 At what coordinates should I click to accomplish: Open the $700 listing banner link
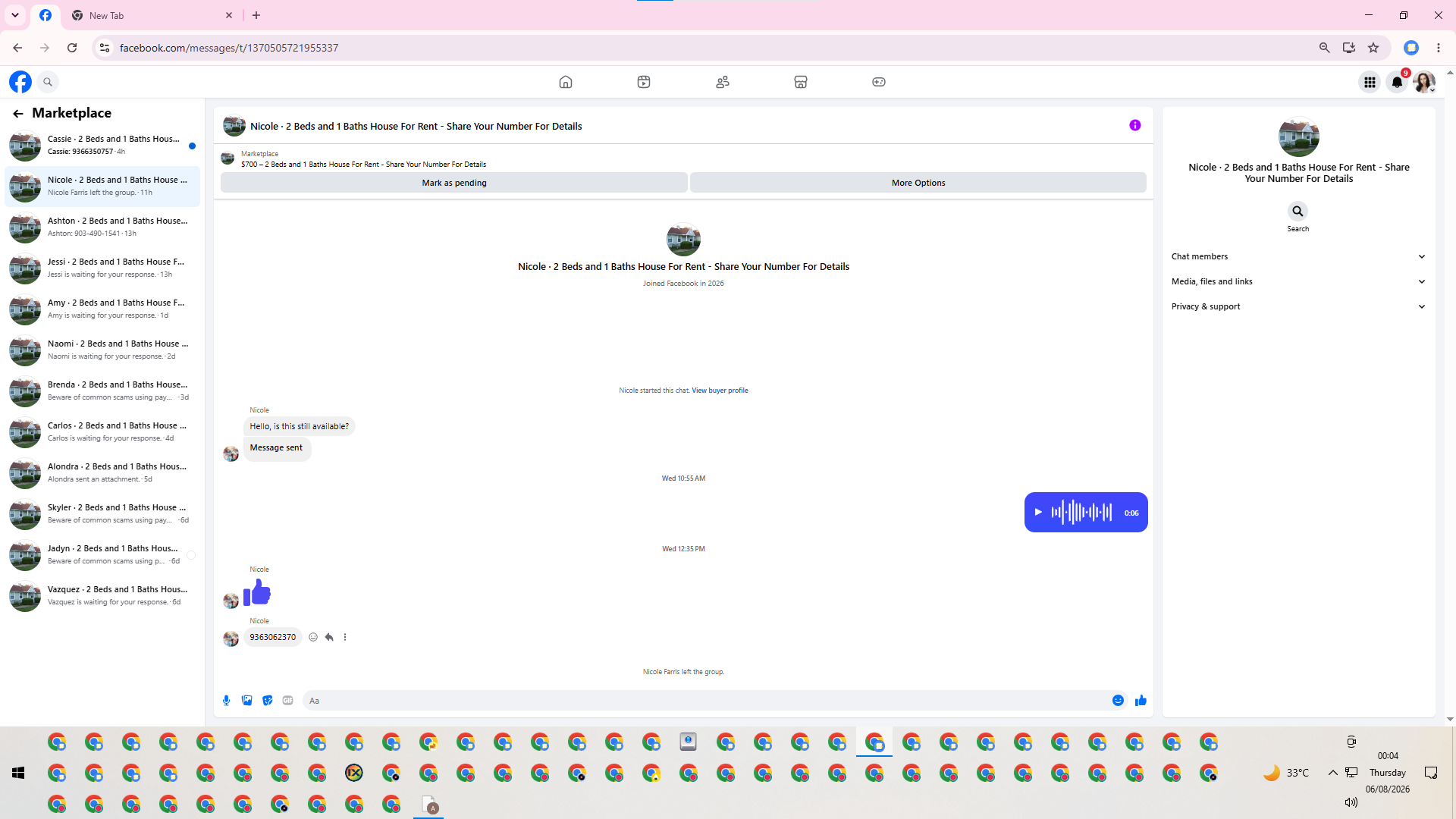click(x=363, y=165)
